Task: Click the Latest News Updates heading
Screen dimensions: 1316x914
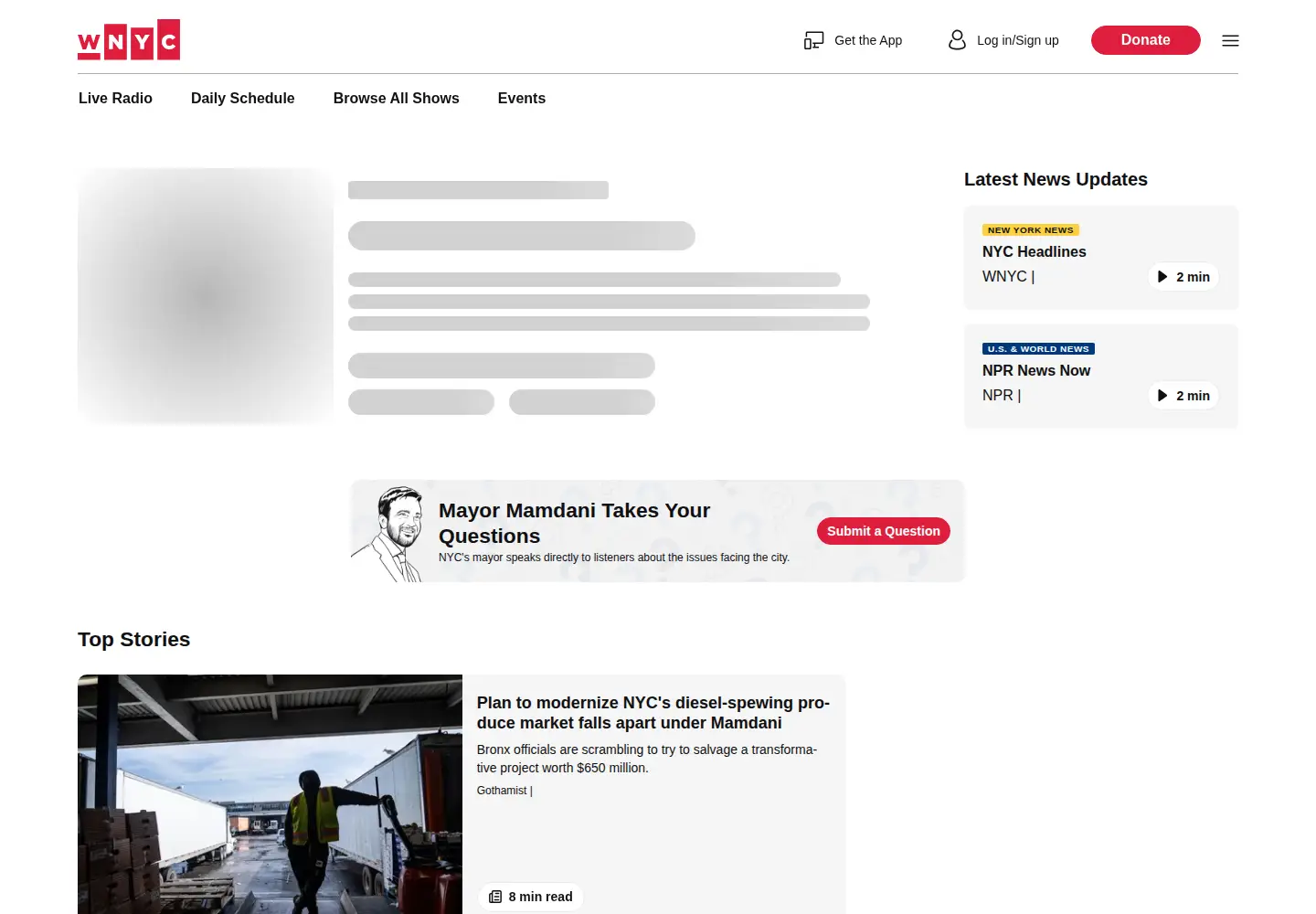Action: 1056,179
